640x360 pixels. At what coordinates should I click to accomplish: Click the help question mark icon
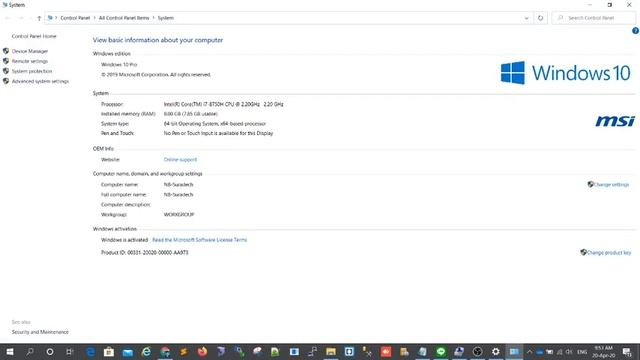[635, 31]
